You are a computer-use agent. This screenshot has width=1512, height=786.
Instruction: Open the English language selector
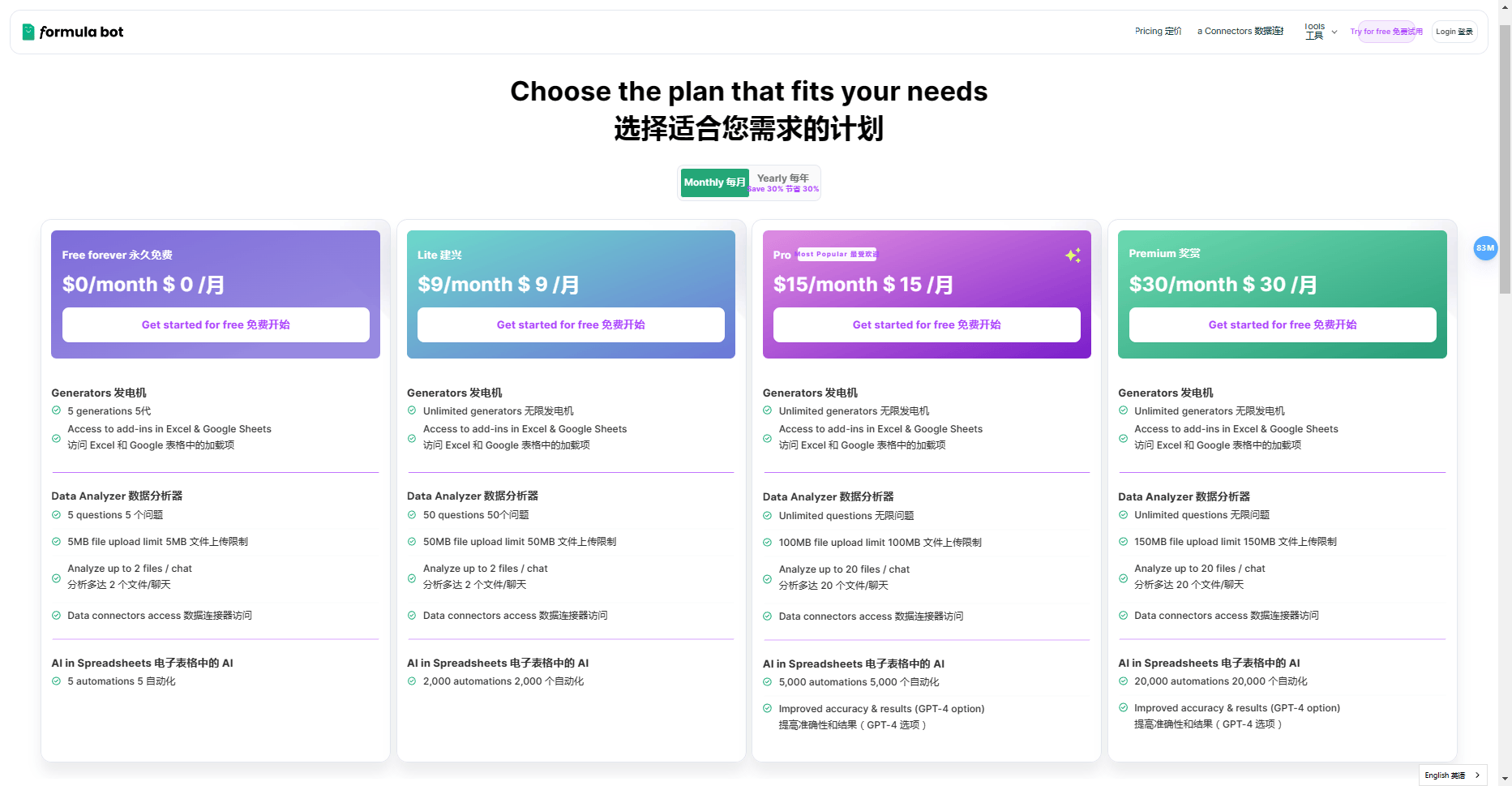(1452, 775)
